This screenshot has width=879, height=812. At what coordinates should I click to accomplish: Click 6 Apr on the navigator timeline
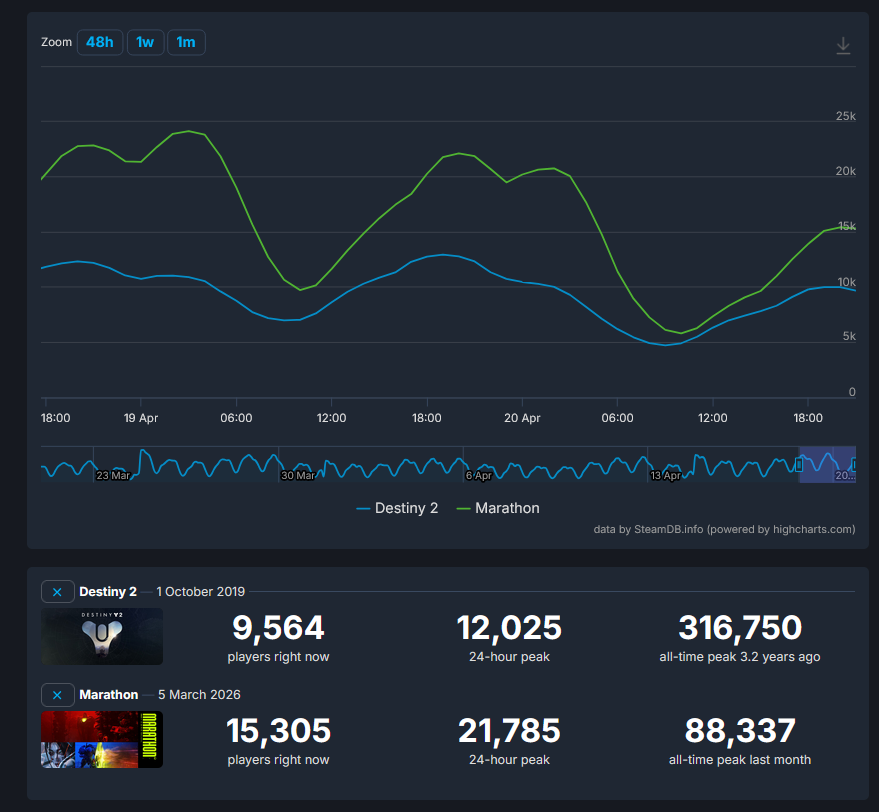point(478,476)
